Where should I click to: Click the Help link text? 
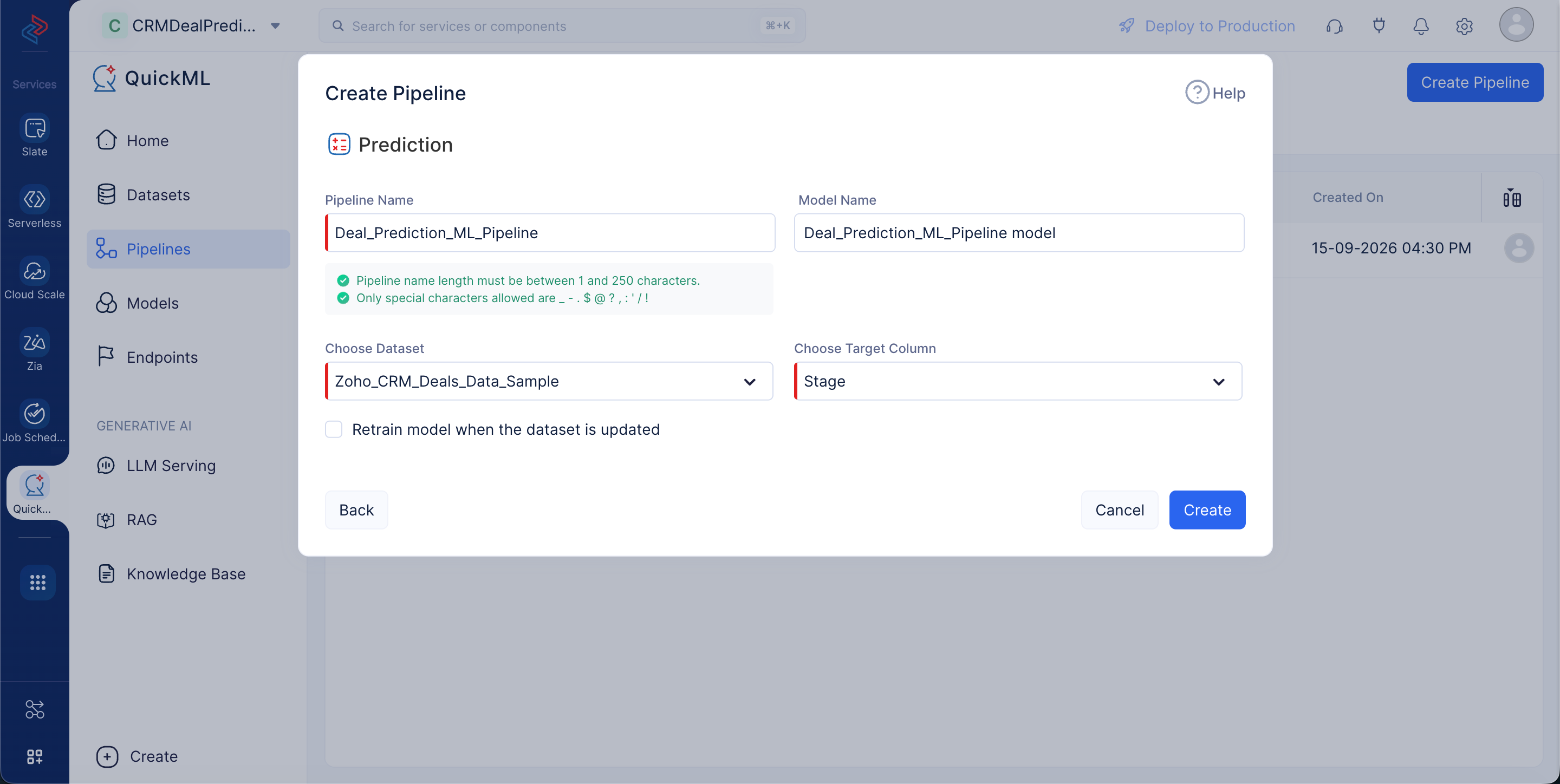[x=1228, y=93]
